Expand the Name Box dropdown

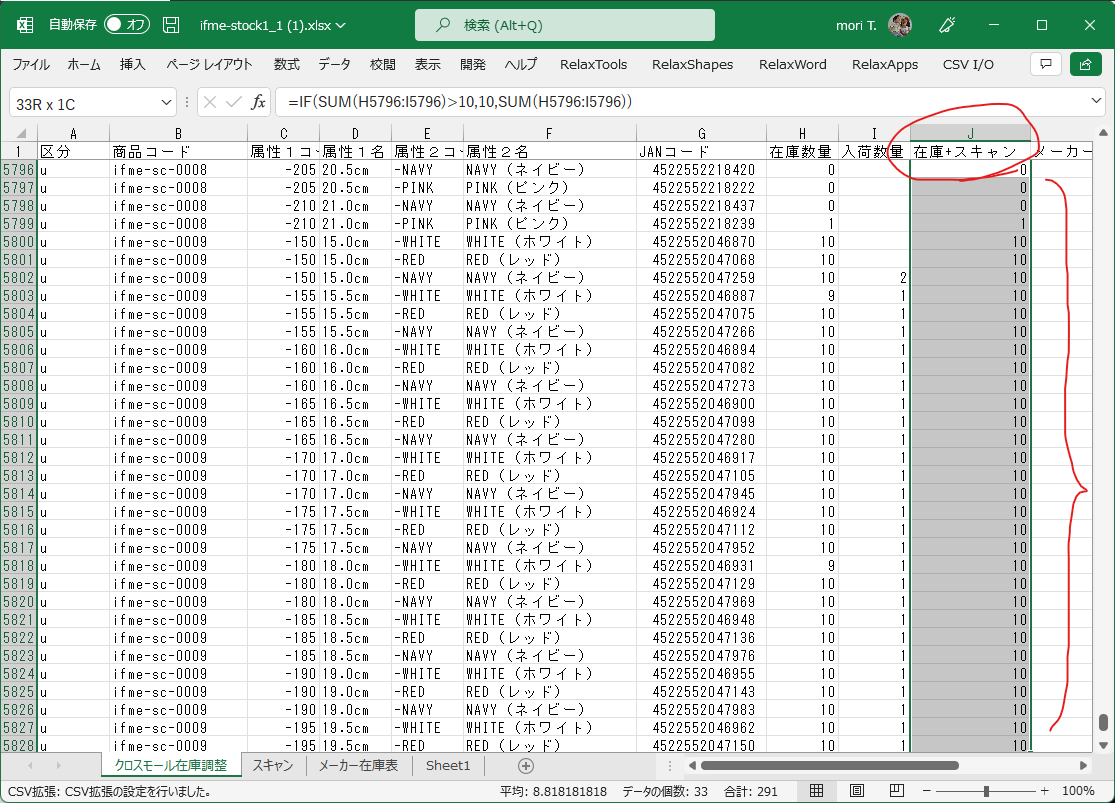point(166,103)
